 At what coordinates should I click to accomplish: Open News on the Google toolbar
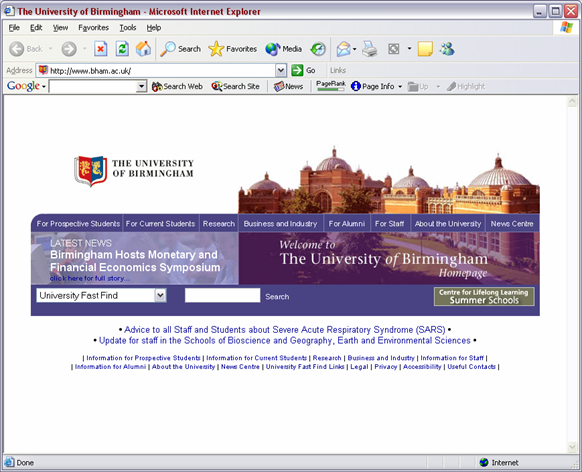point(288,86)
